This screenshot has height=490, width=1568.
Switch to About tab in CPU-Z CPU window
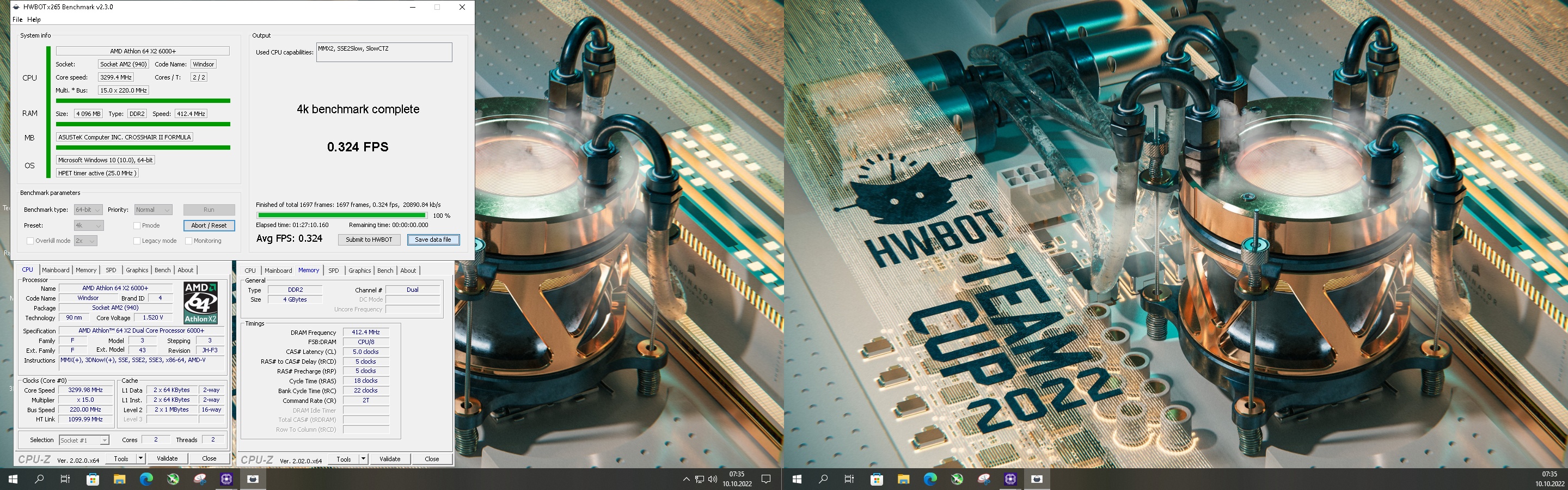(x=186, y=270)
